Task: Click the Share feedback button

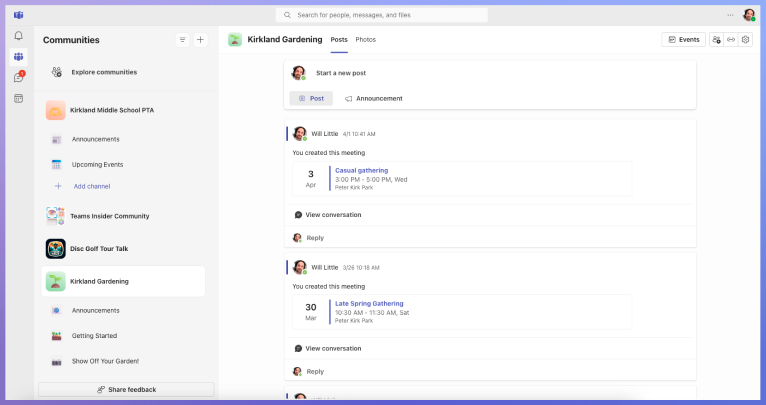Action: tap(126, 389)
